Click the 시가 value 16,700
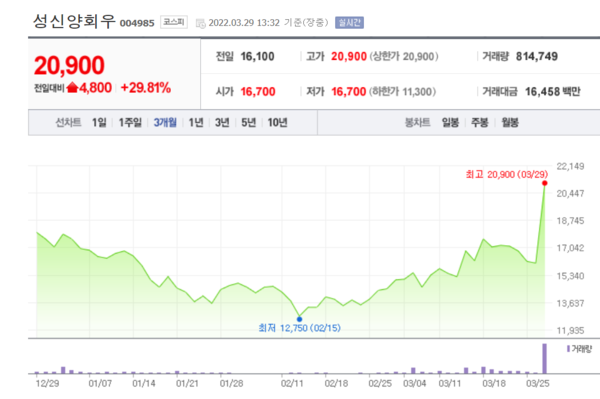 pyautogui.click(x=258, y=92)
